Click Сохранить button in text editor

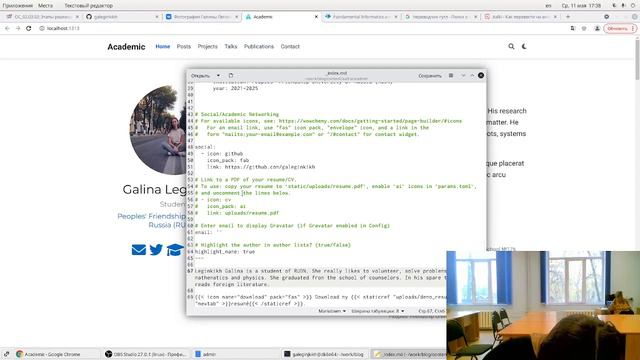(430, 76)
